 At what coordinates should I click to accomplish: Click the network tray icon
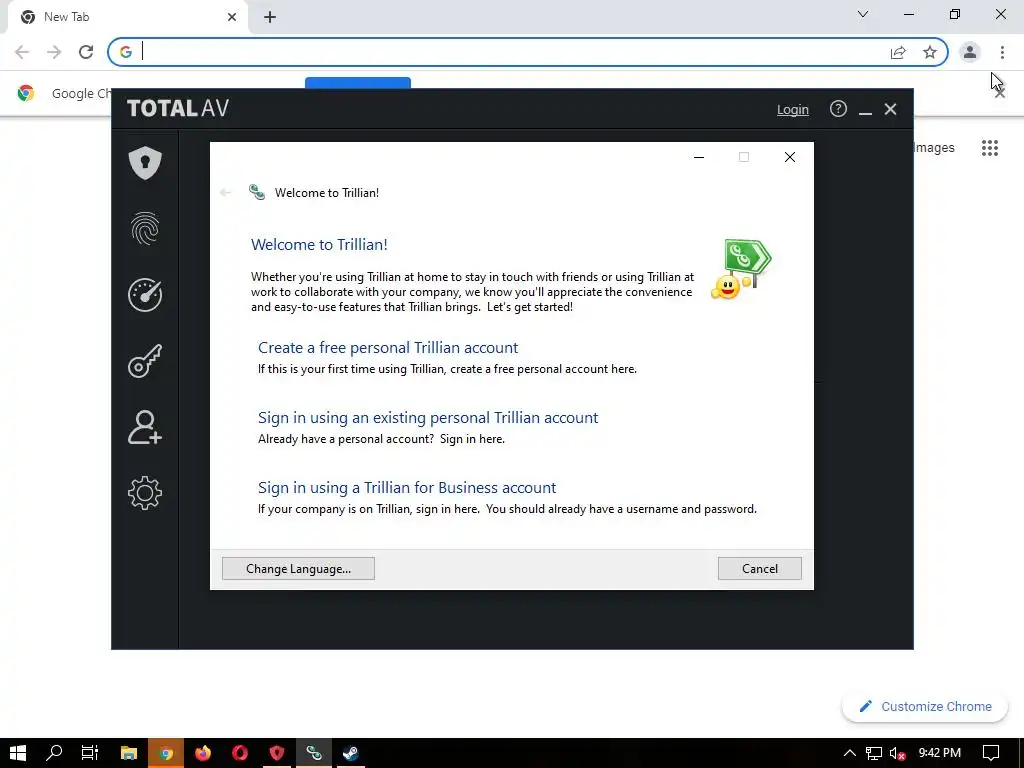click(874, 753)
